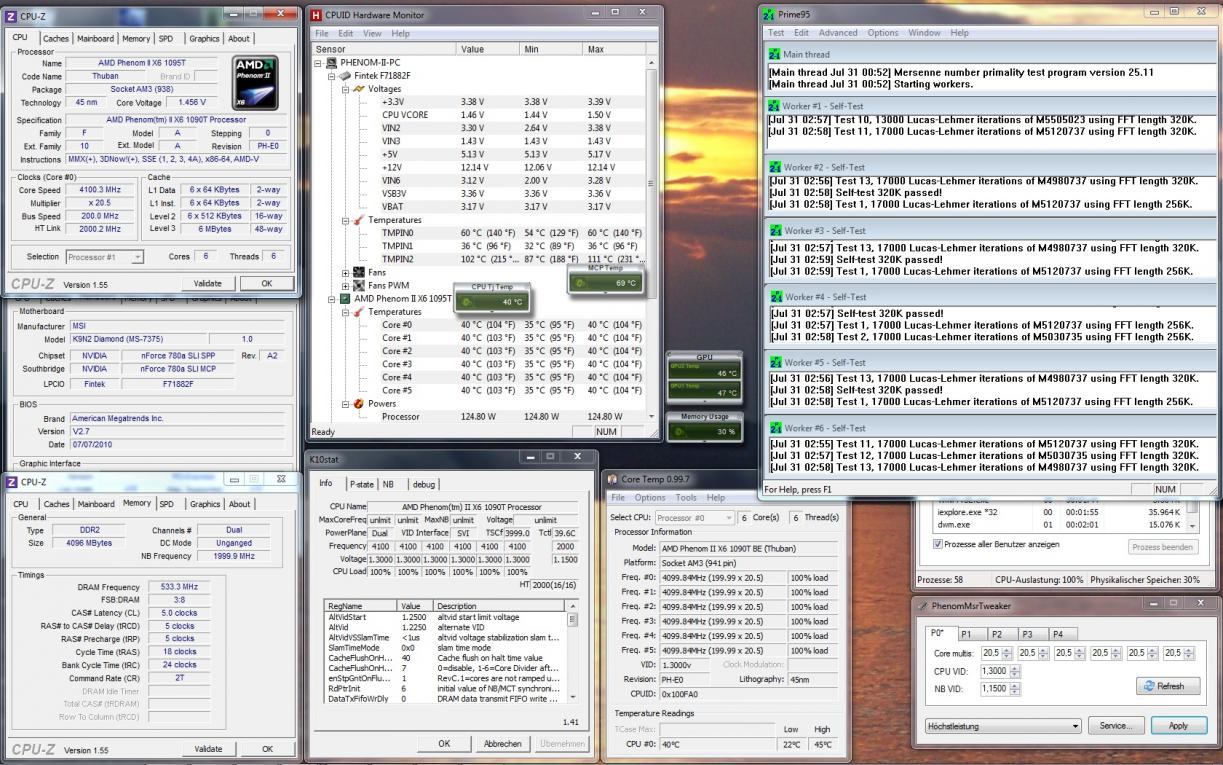Open the Options menu in Prime95
This screenshot has height=765, width=1223.
882,32
